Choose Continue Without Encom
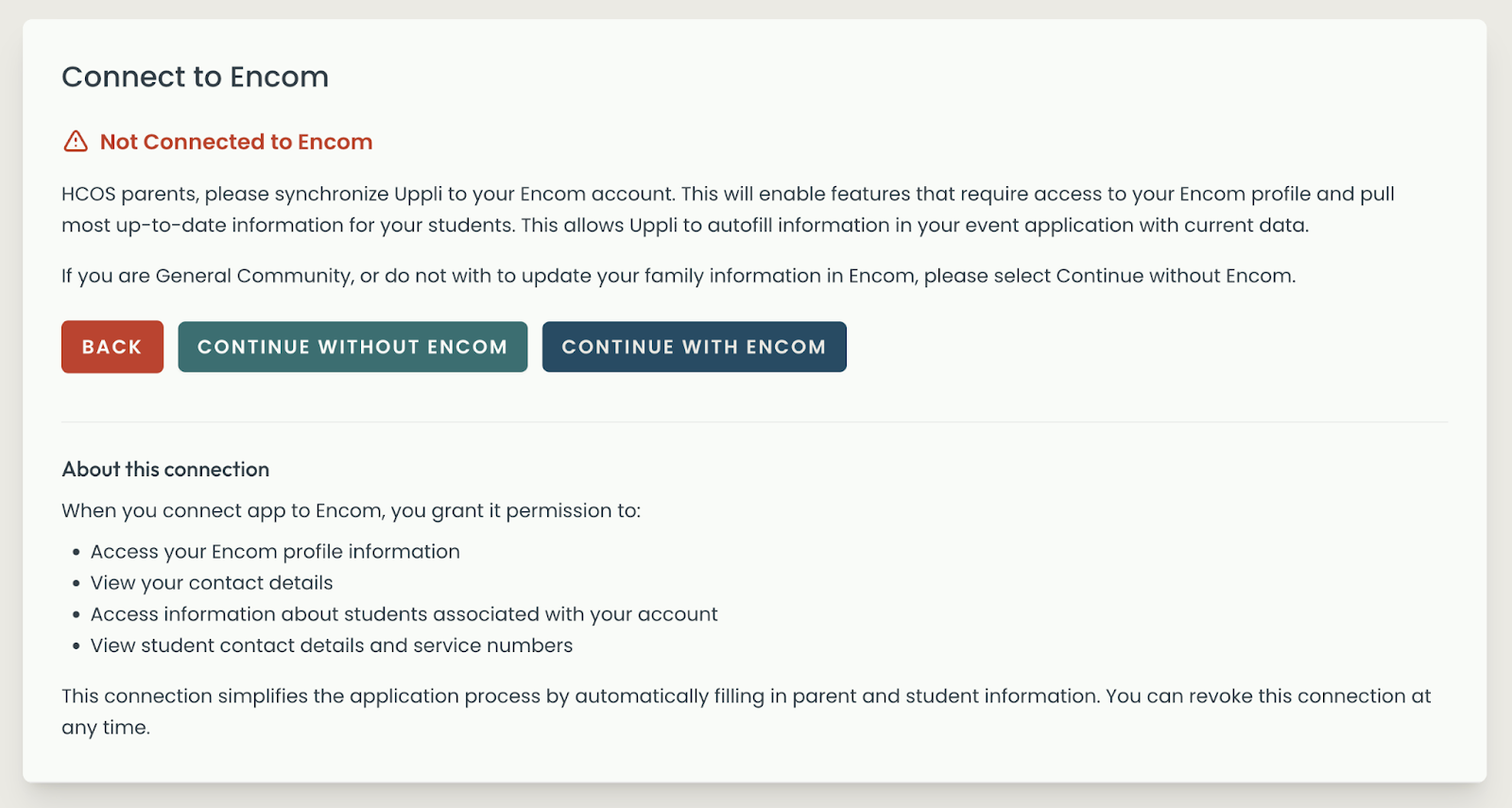1512x808 pixels. (x=352, y=347)
